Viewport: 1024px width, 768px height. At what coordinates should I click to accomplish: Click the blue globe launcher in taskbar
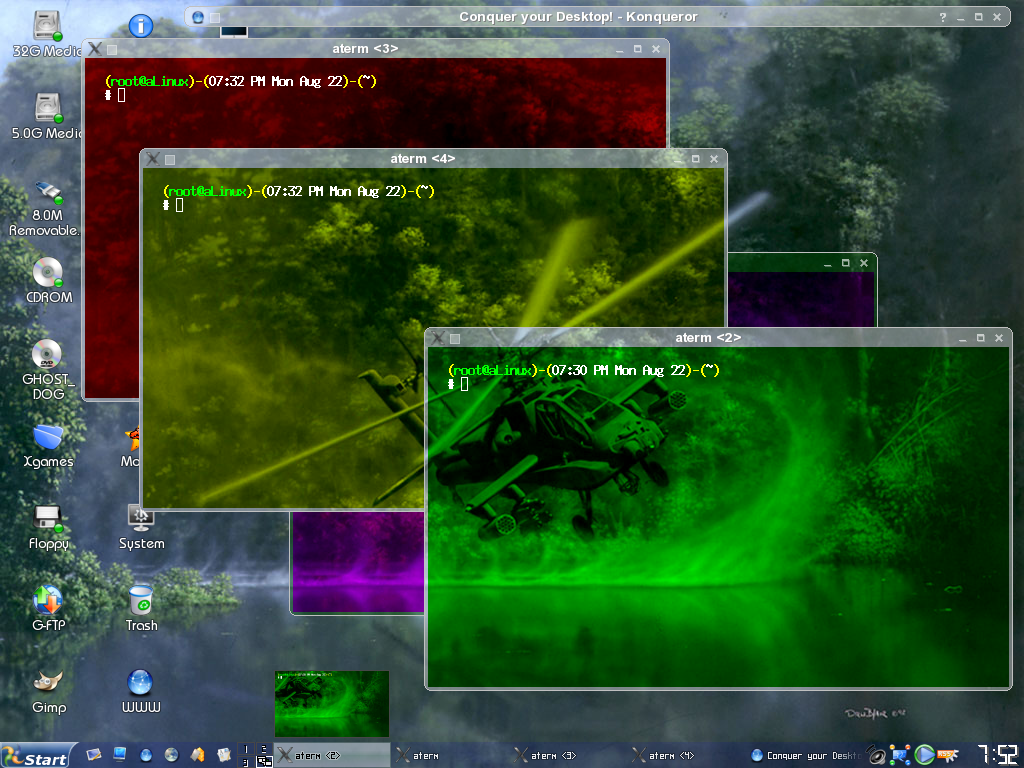(146, 755)
